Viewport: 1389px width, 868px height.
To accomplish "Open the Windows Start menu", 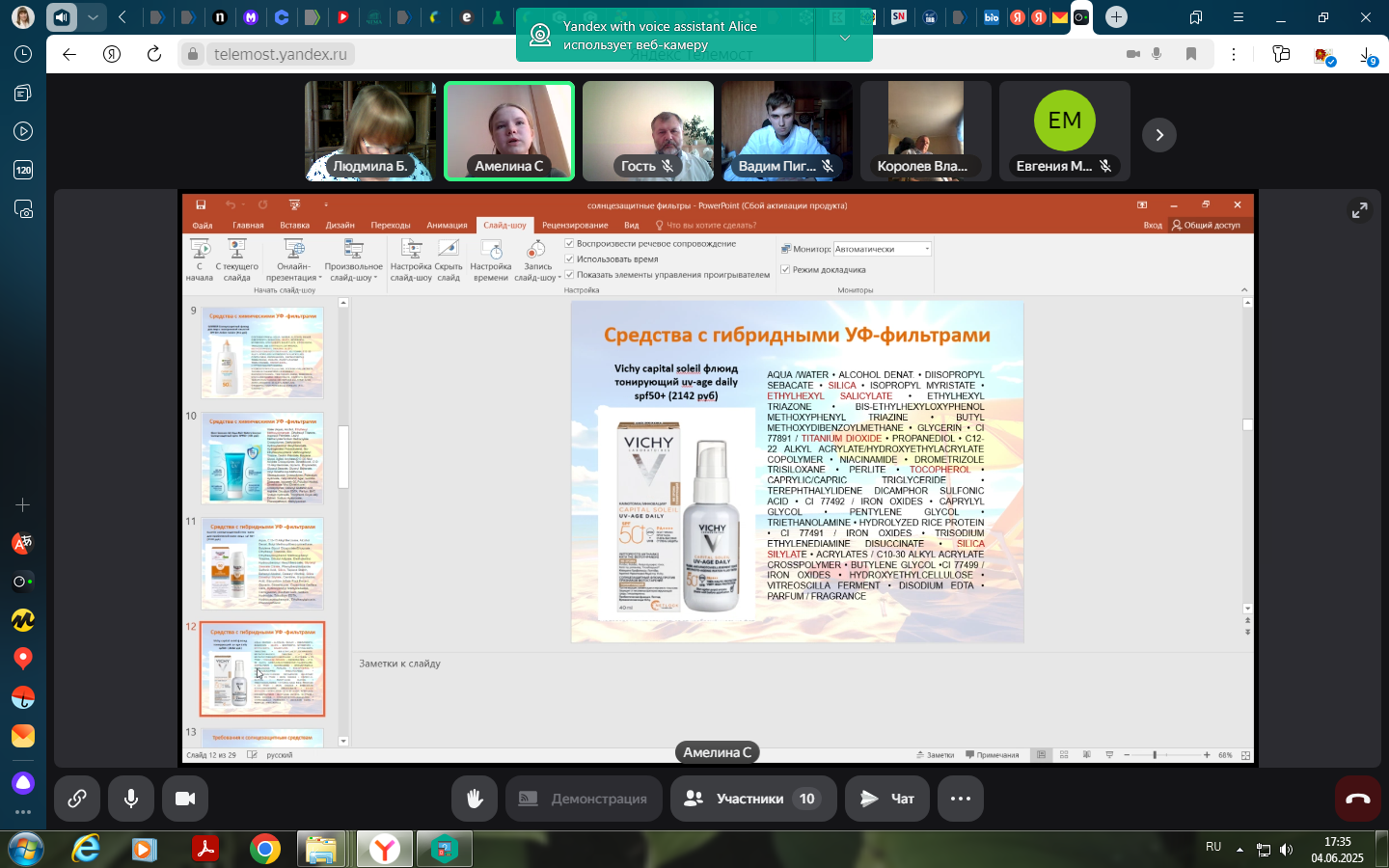I will [26, 849].
